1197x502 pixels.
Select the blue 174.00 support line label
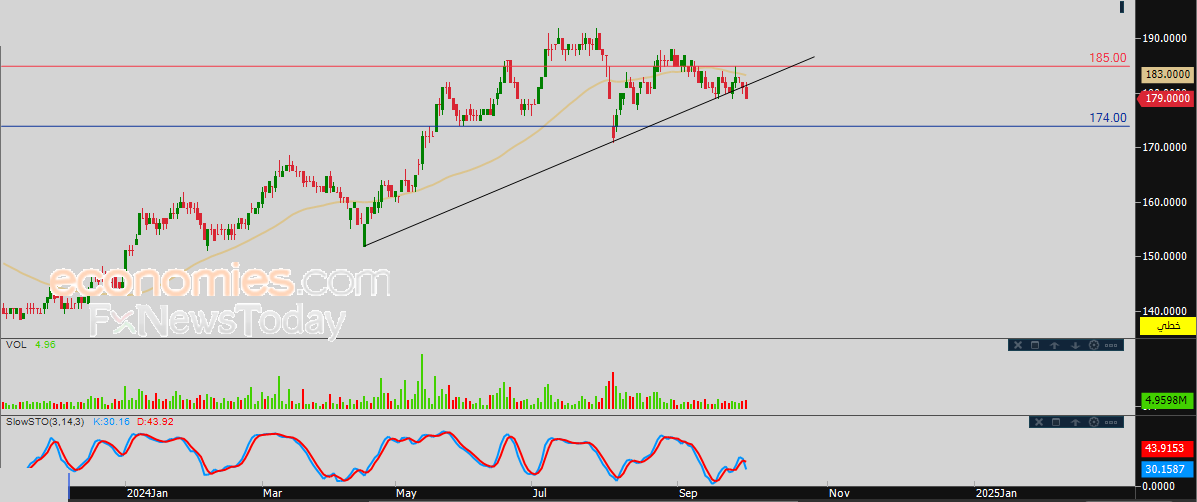[1108, 117]
